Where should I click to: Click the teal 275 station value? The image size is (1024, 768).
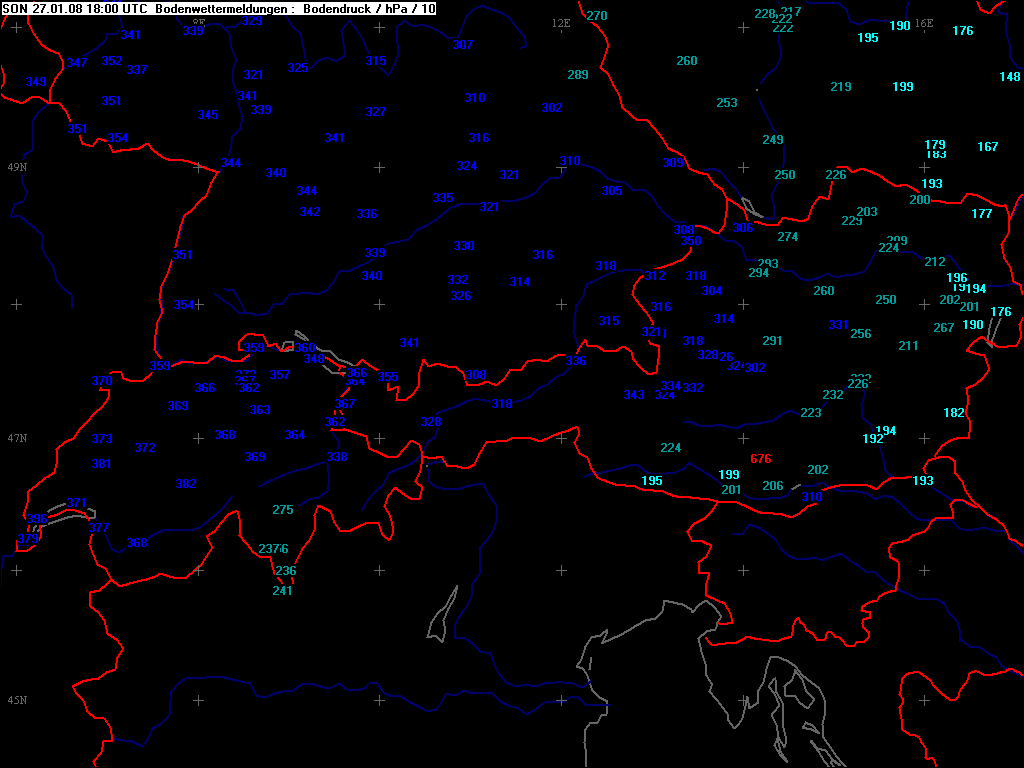pyautogui.click(x=283, y=510)
